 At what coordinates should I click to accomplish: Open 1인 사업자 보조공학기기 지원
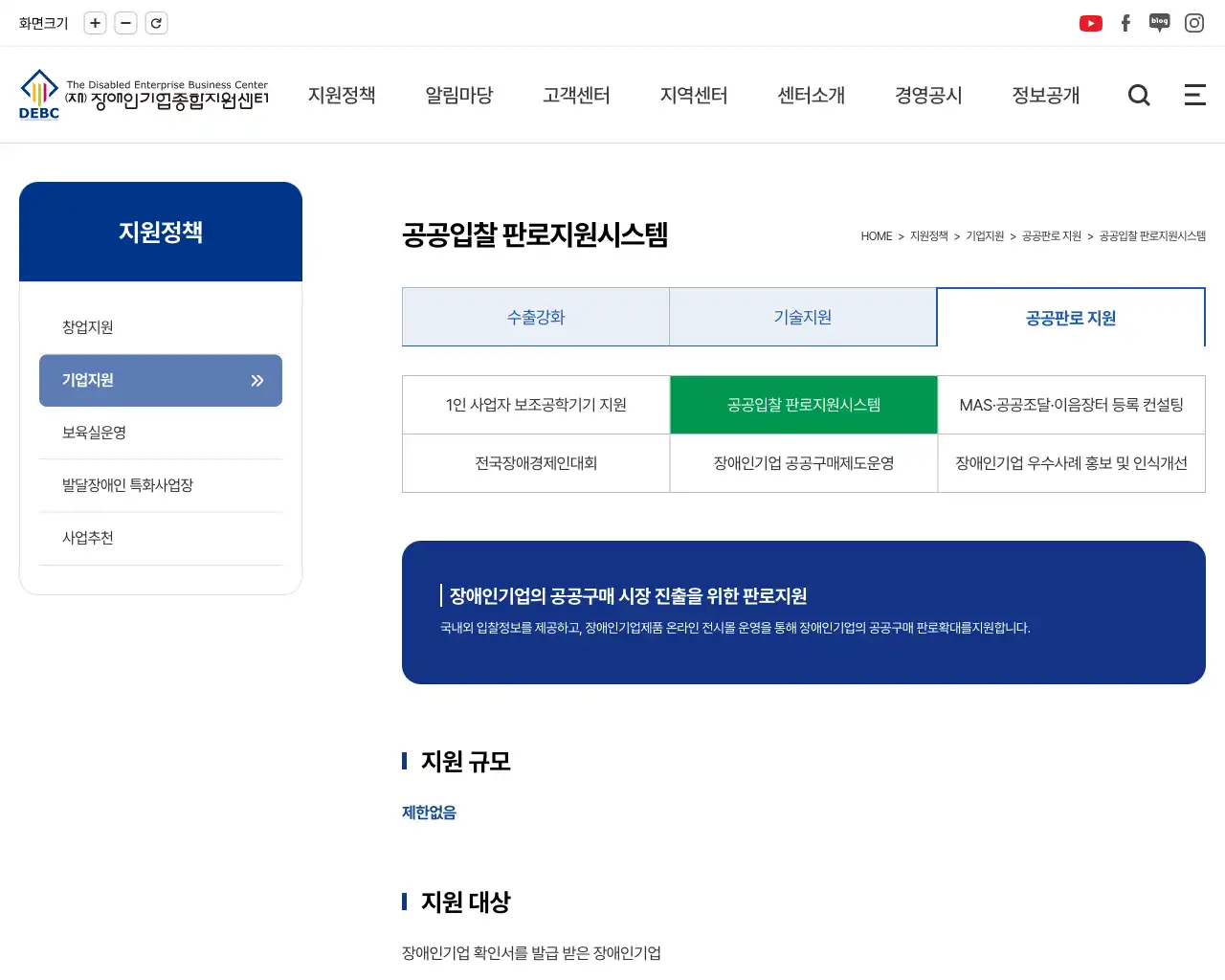[536, 405]
